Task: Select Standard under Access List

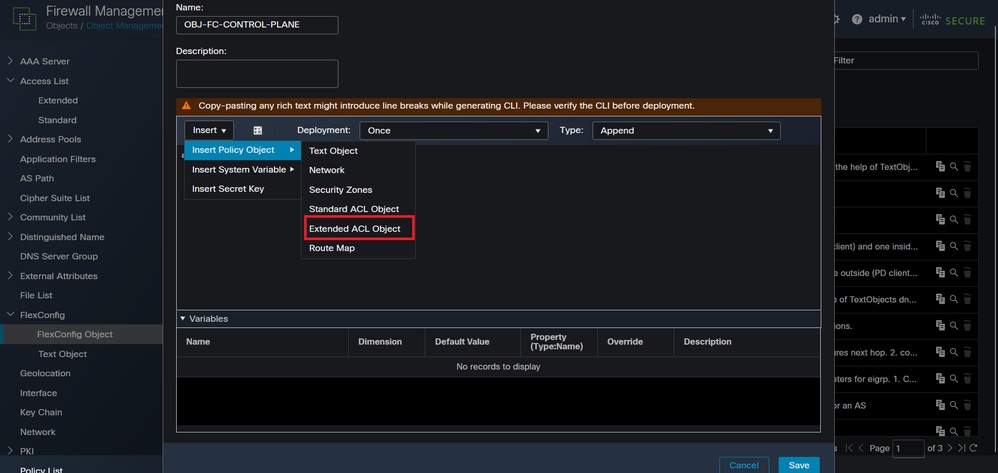Action: click(x=57, y=120)
